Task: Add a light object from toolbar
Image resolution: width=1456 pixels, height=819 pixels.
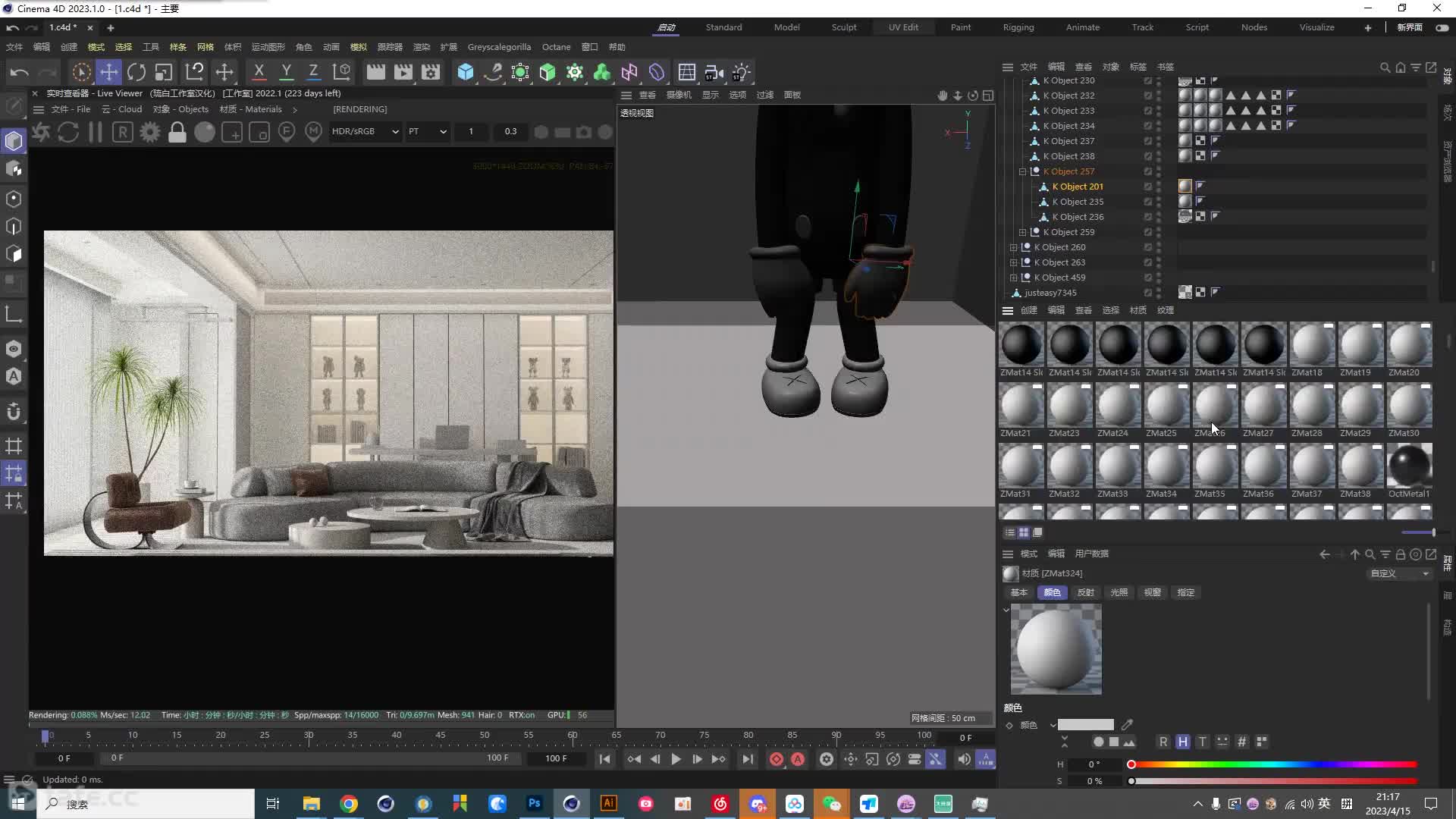Action: (741, 72)
